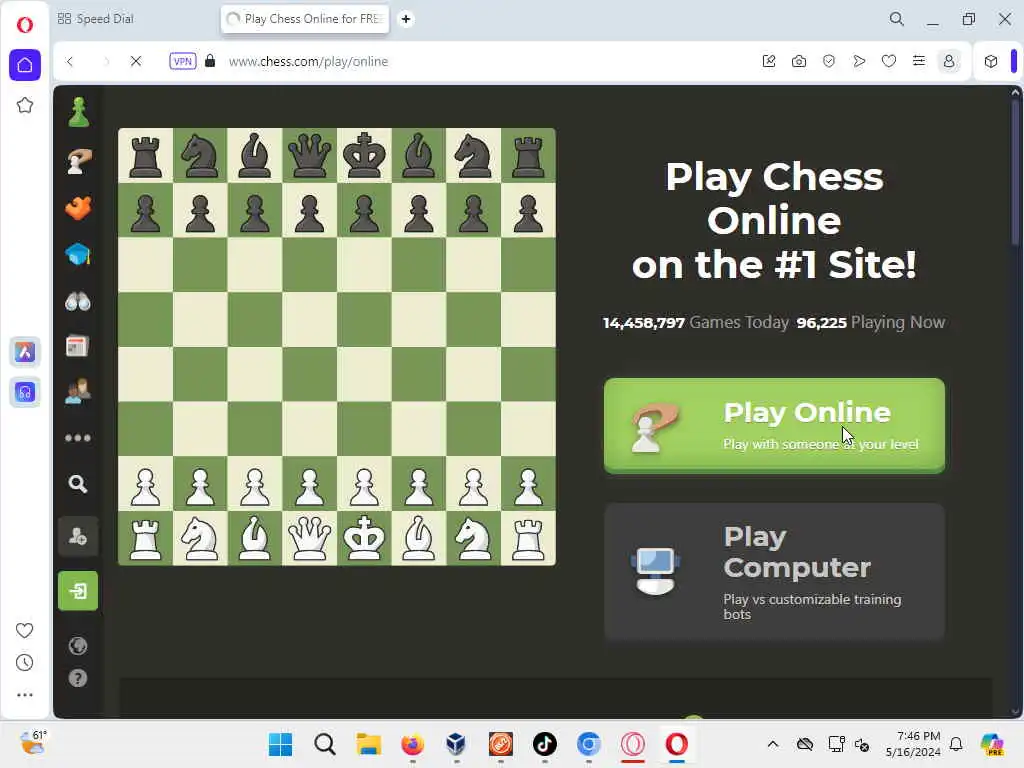Open File Explorer from taskbar
The width and height of the screenshot is (1024, 768).
pyautogui.click(x=368, y=744)
